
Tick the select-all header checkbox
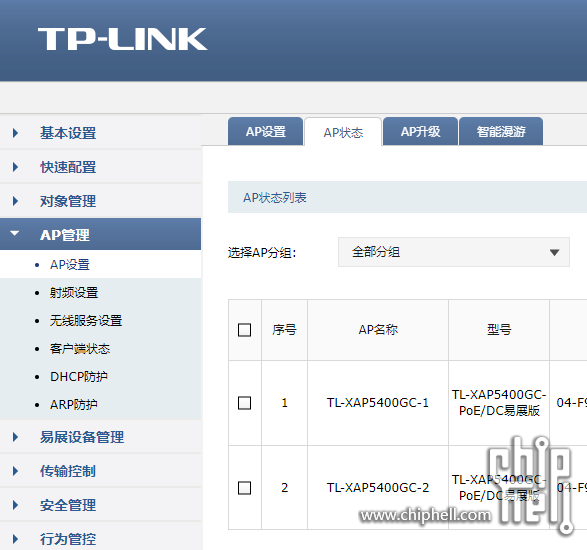point(244,330)
